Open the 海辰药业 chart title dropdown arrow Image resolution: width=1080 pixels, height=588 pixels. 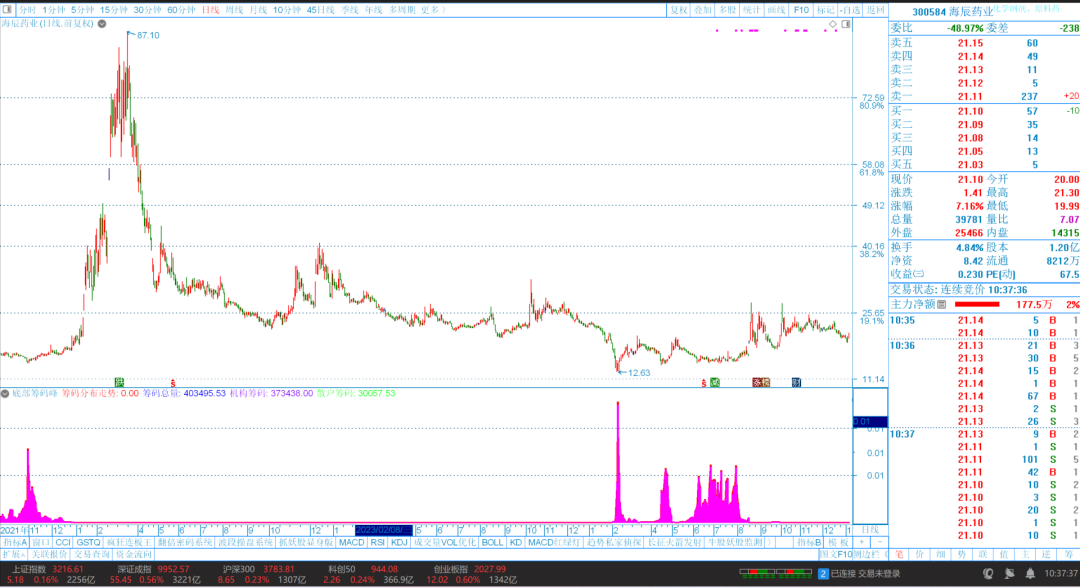[102, 23]
